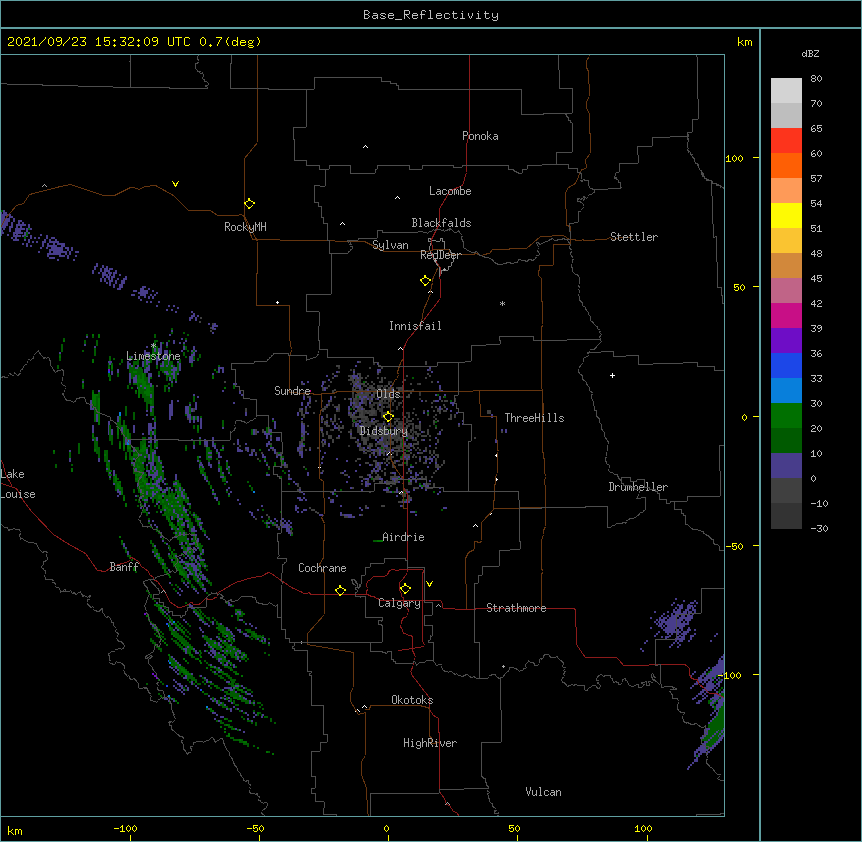The width and height of the screenshot is (862, 842).
Task: Select the red 60-65 dBZ legend swatch
Action: 786,141
